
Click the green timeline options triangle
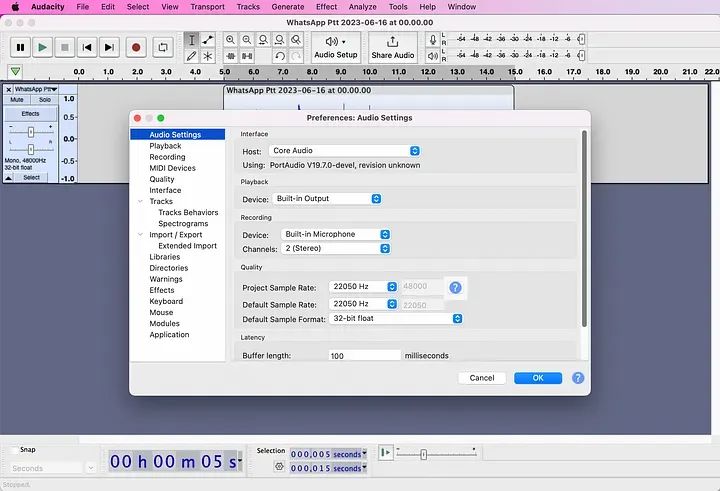pos(15,72)
